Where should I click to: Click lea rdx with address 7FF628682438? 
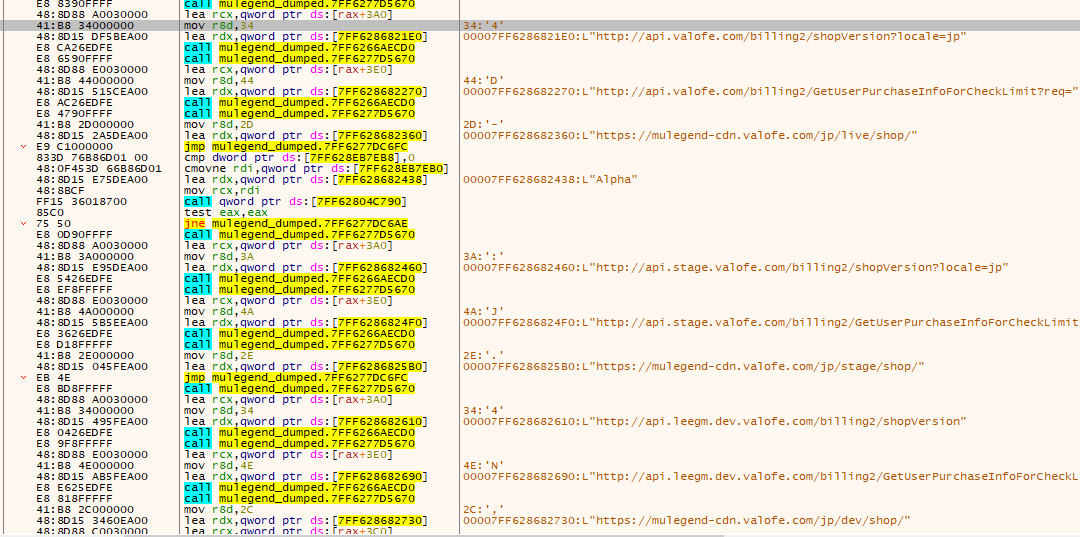307,180
